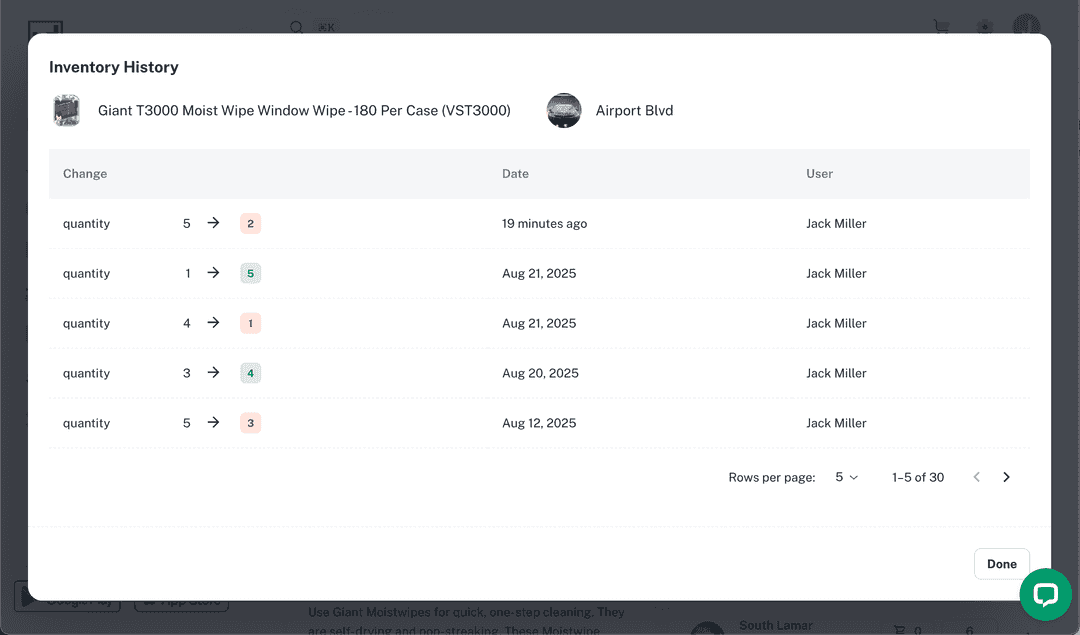Click the Date column header

[x=515, y=174]
